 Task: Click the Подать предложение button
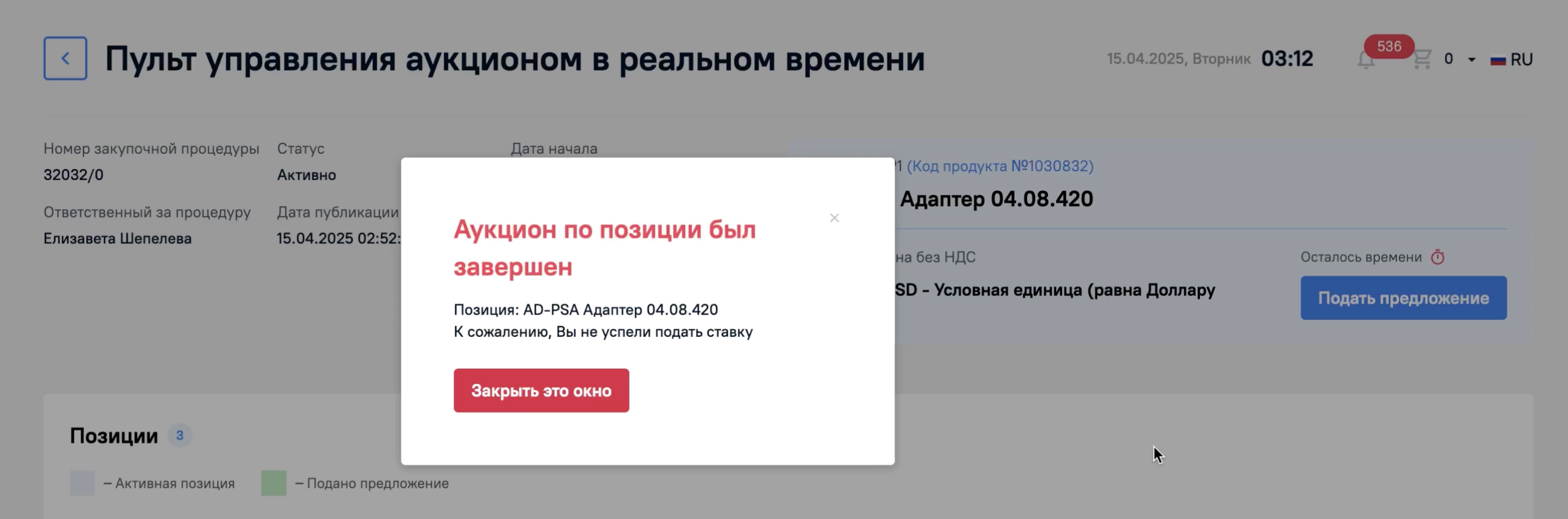pyautogui.click(x=1403, y=298)
